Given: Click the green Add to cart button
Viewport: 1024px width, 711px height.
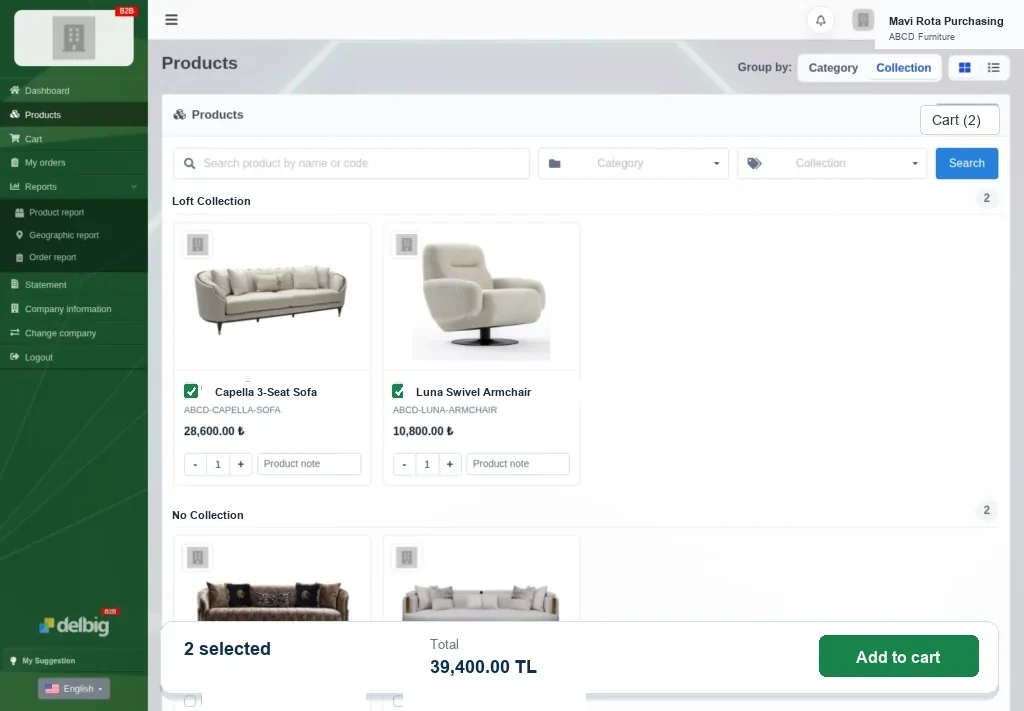Looking at the screenshot, I should 899,656.
